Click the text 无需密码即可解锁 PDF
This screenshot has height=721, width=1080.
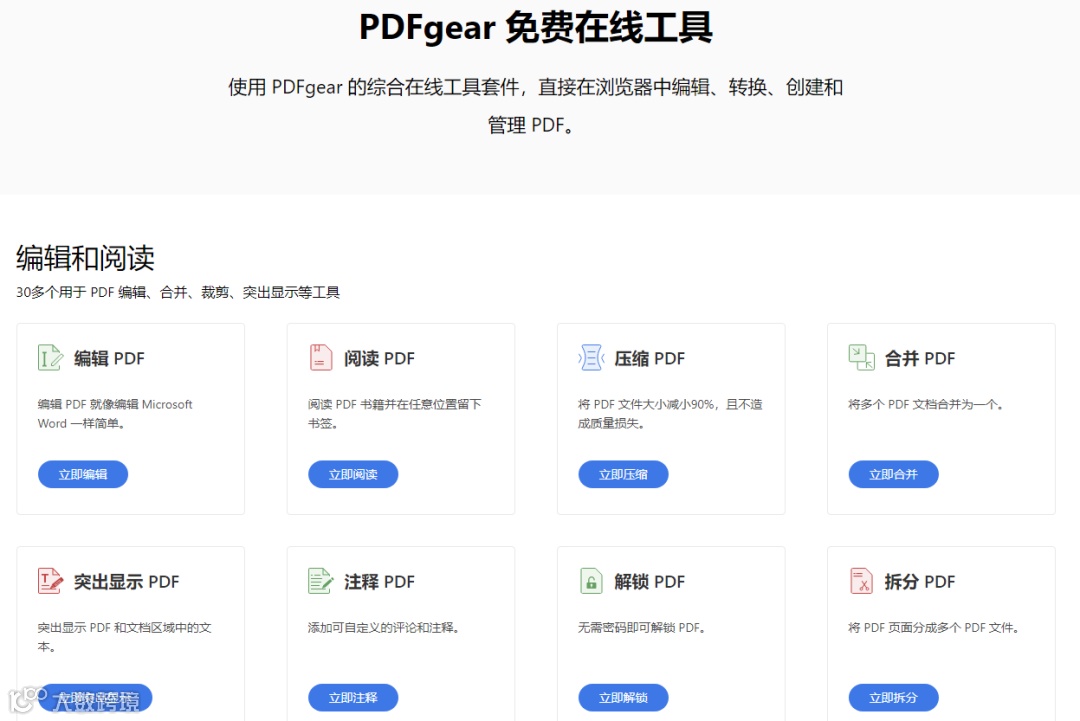coord(641,627)
